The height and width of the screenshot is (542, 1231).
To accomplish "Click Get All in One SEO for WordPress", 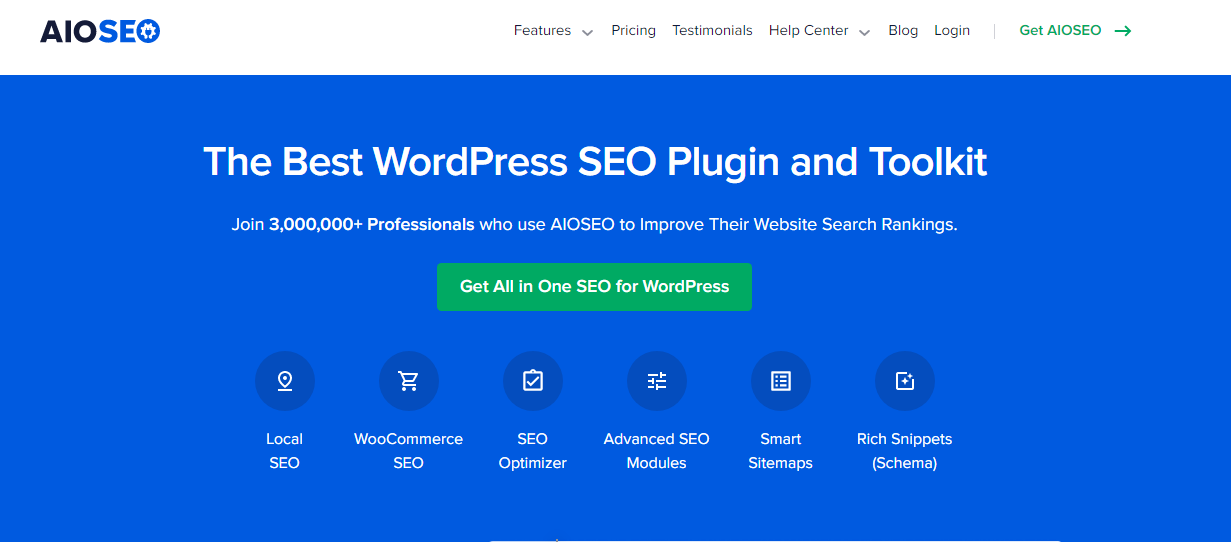I will (x=594, y=287).
